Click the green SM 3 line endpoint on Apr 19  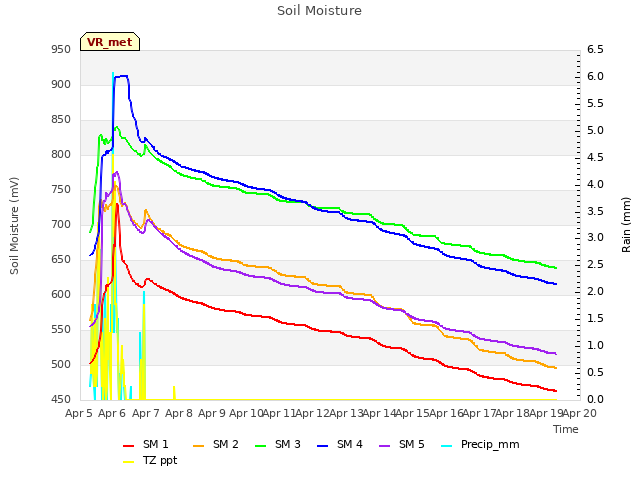tap(556, 268)
